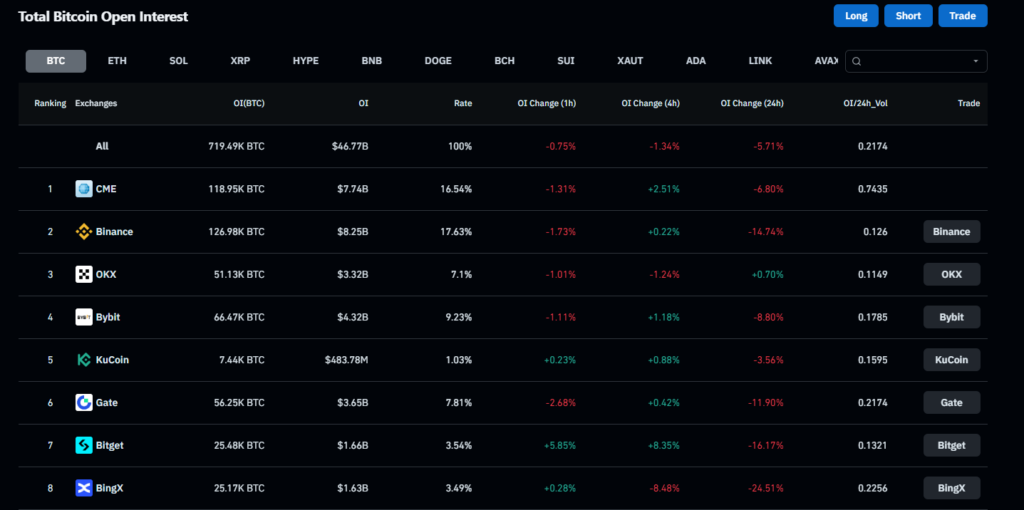Click the Bybit trade button
This screenshot has height=510, width=1024.
click(x=951, y=317)
